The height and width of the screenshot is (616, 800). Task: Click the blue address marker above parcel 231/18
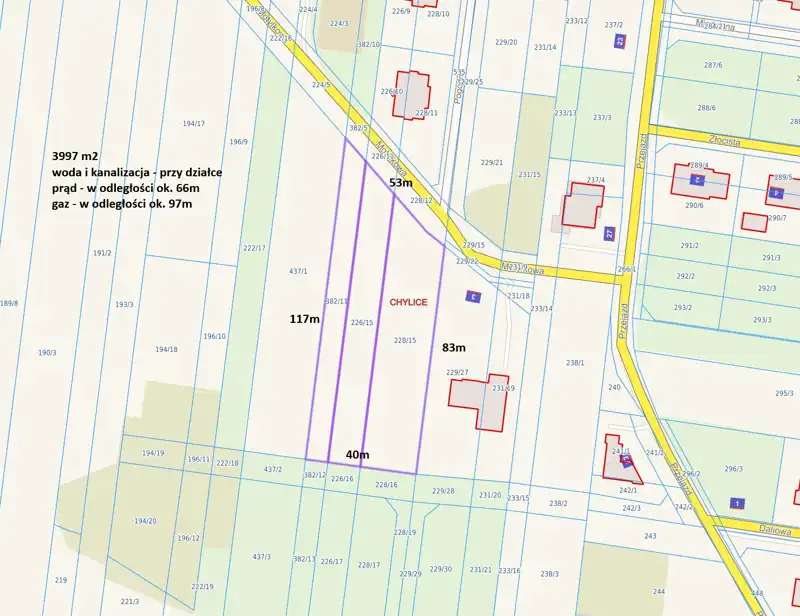[474, 296]
